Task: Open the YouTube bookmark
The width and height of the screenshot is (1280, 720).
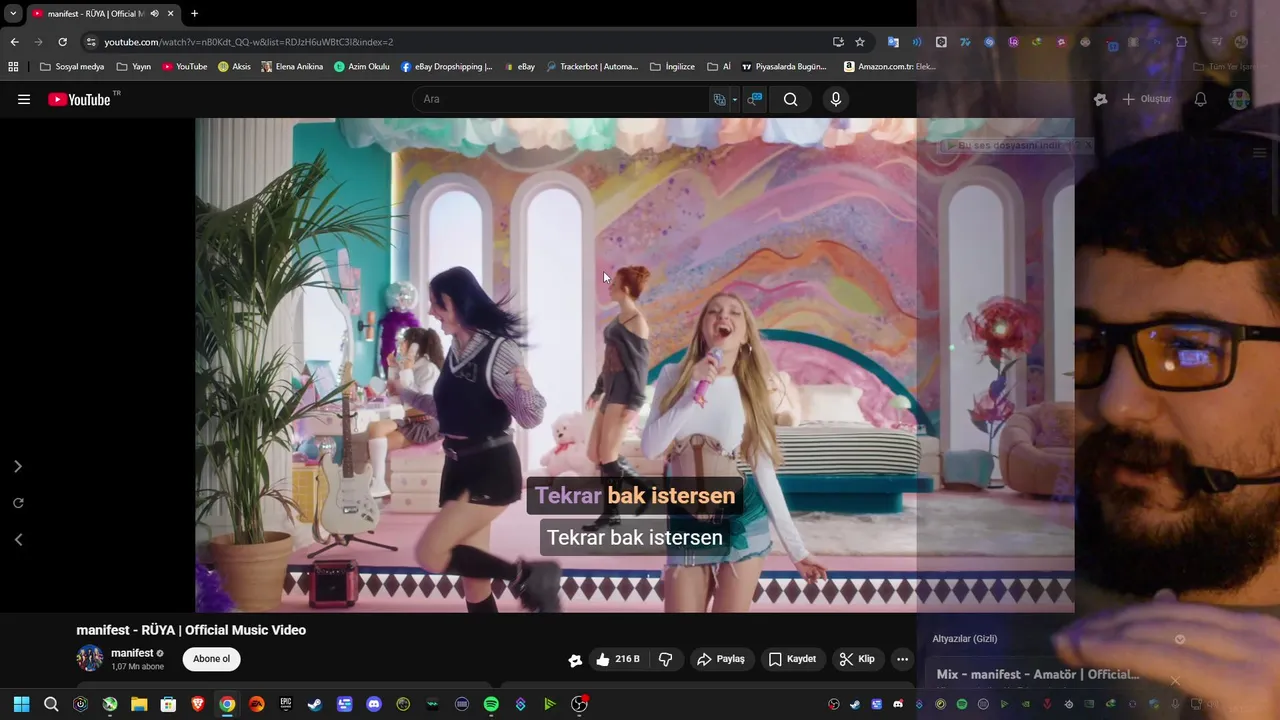Action: coord(185,67)
